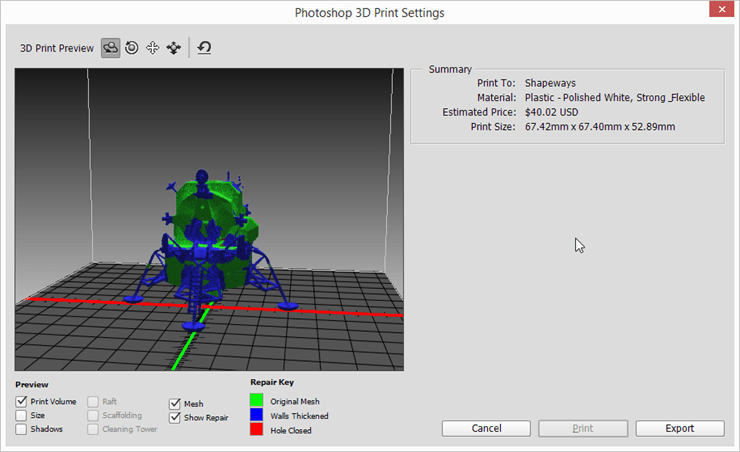Toggle the Raft checkbox
The height and width of the screenshot is (452, 740).
pyautogui.click(x=93, y=402)
